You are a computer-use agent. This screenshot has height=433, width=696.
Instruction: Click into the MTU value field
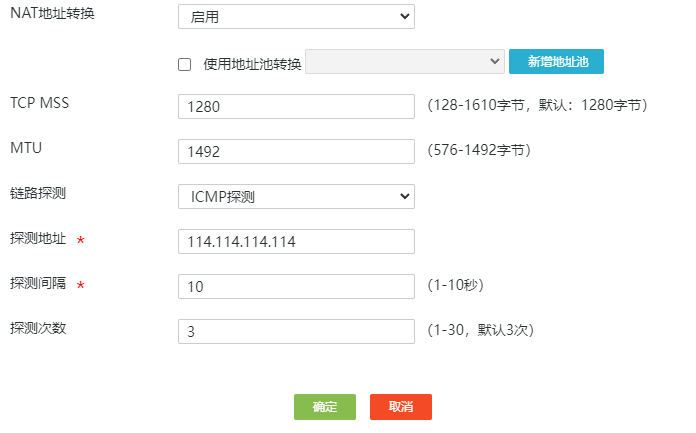(295, 151)
